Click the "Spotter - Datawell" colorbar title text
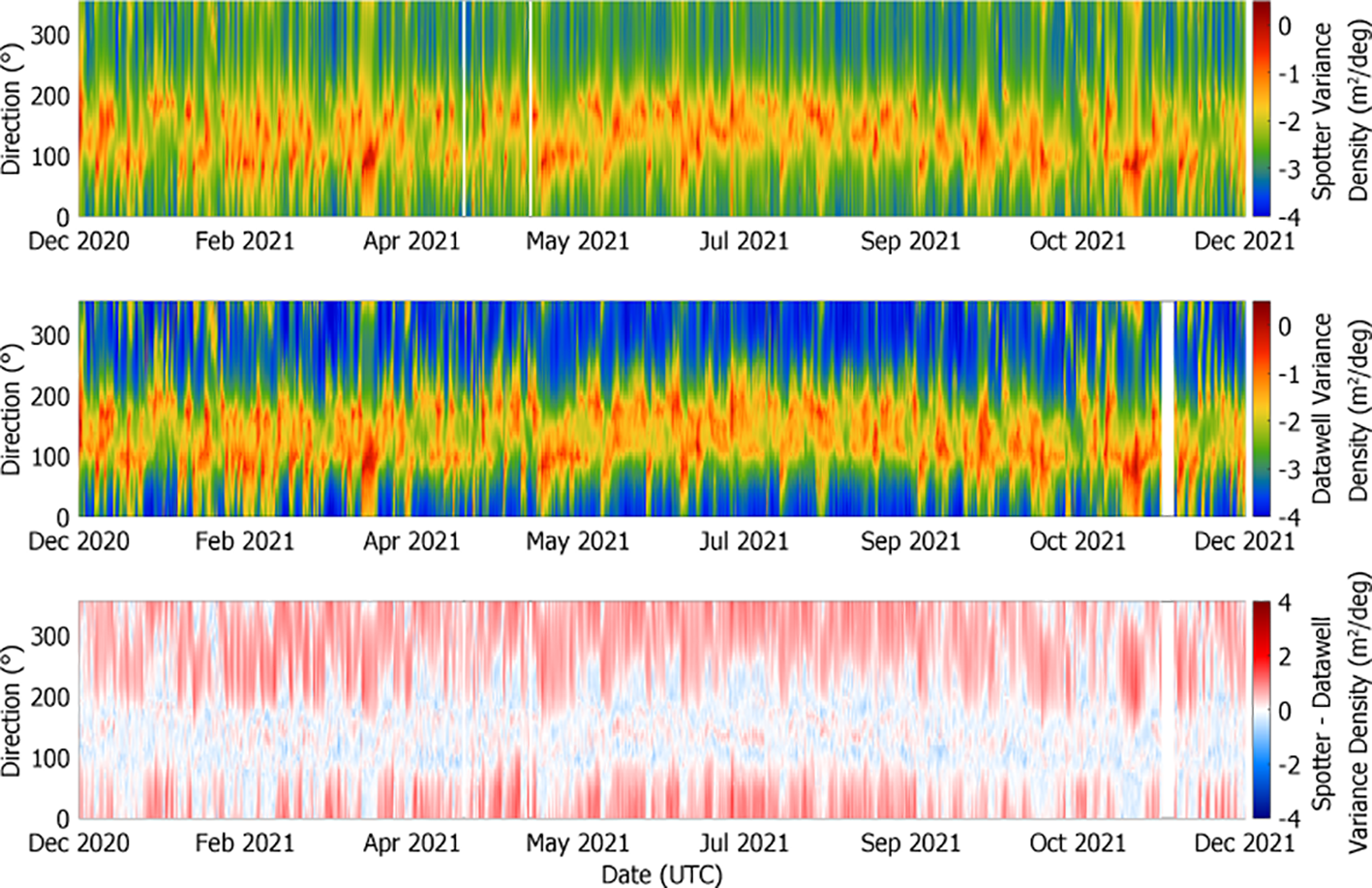The height and width of the screenshot is (888, 1372). pos(1323,710)
